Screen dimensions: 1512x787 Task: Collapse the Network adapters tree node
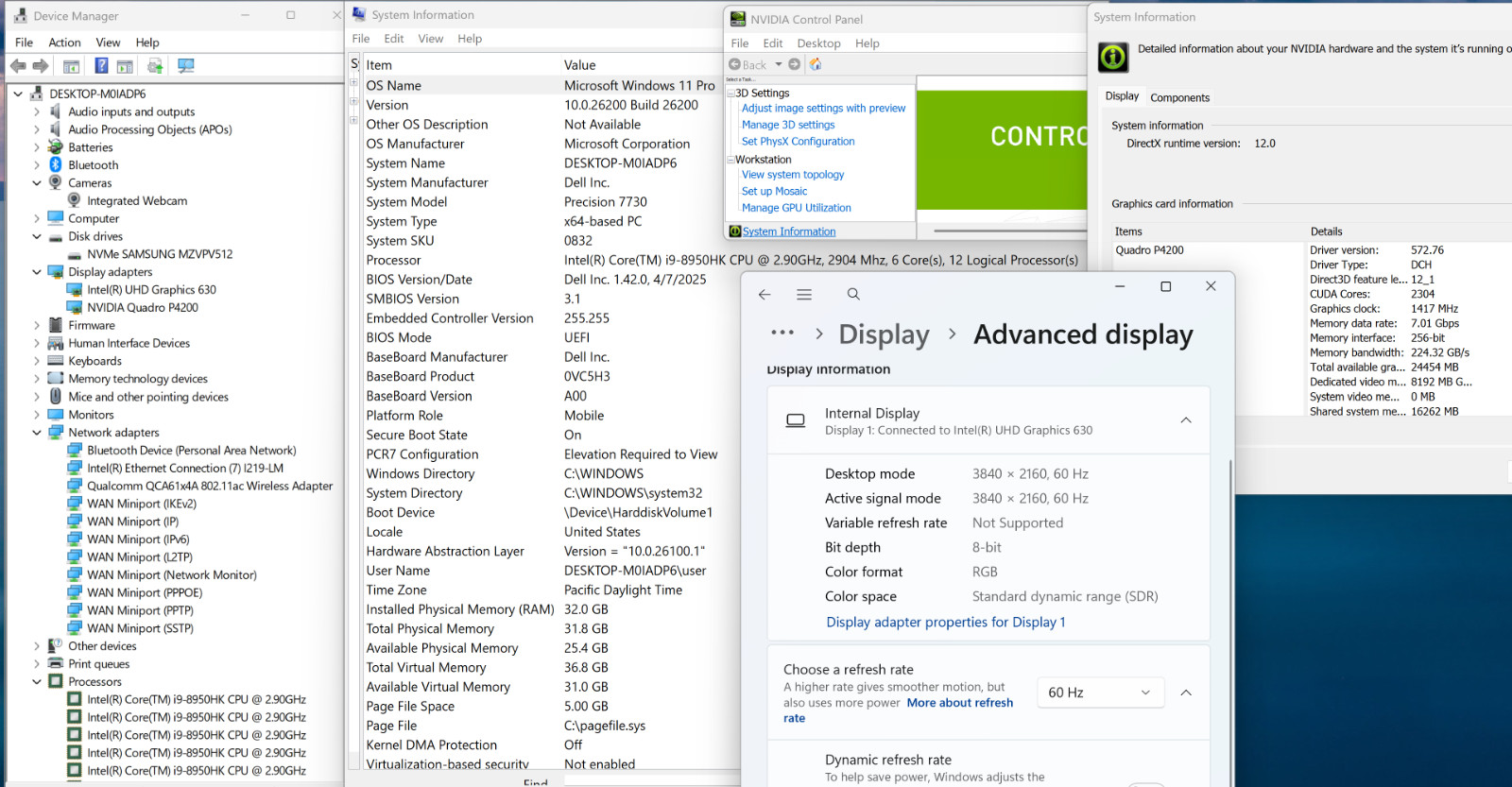point(37,433)
